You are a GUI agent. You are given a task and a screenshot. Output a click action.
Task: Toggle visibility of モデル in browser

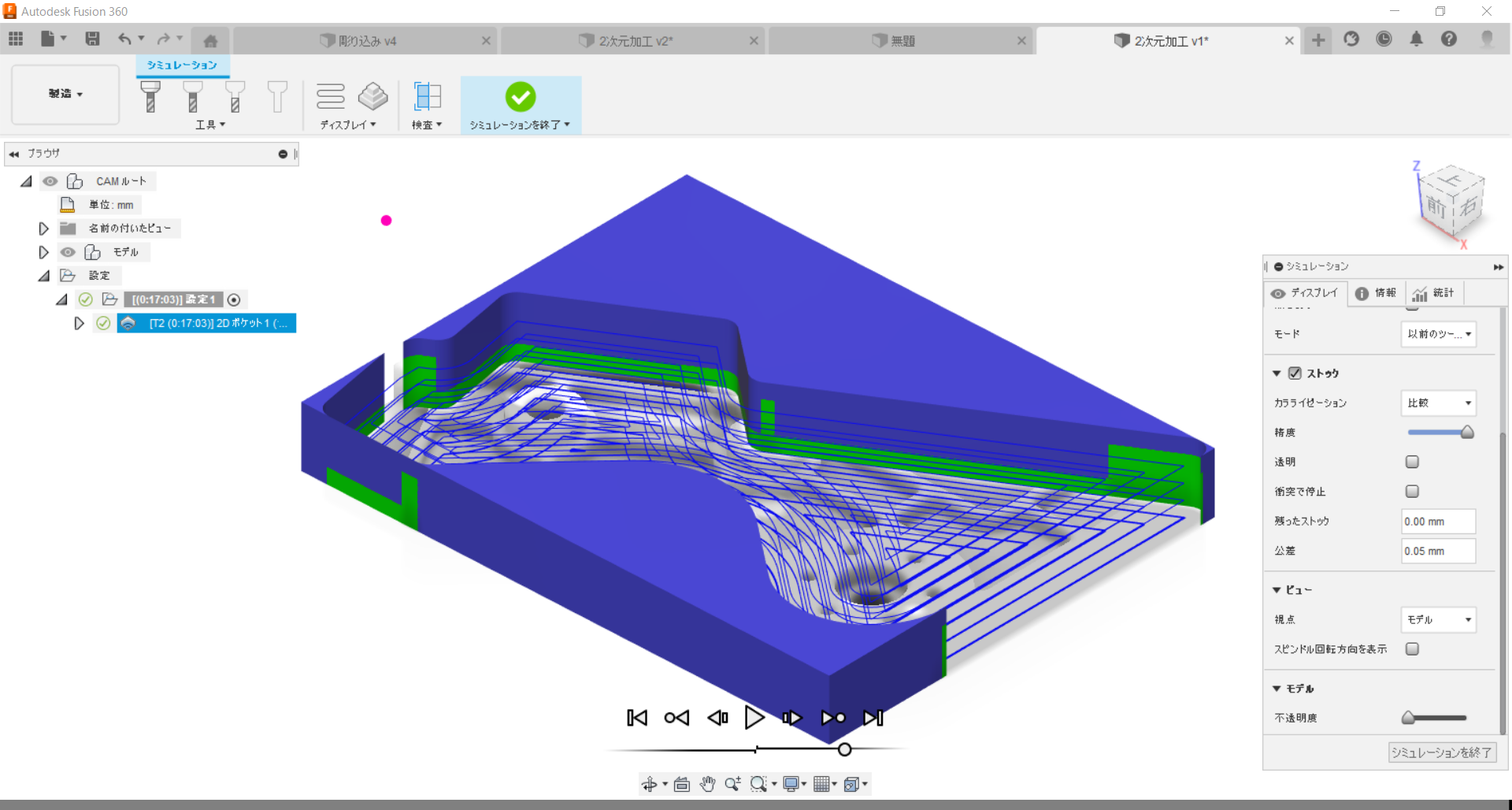tap(69, 252)
